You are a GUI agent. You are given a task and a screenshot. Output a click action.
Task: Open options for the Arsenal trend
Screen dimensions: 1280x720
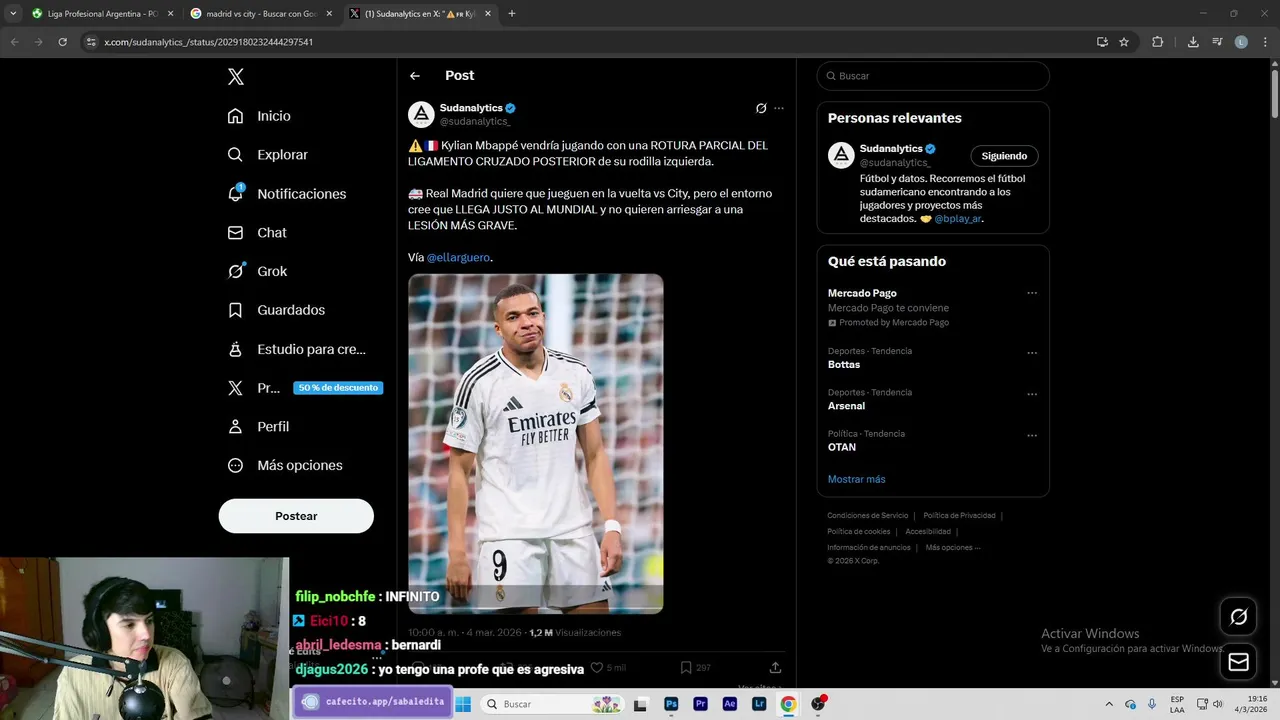pyautogui.click(x=1032, y=394)
